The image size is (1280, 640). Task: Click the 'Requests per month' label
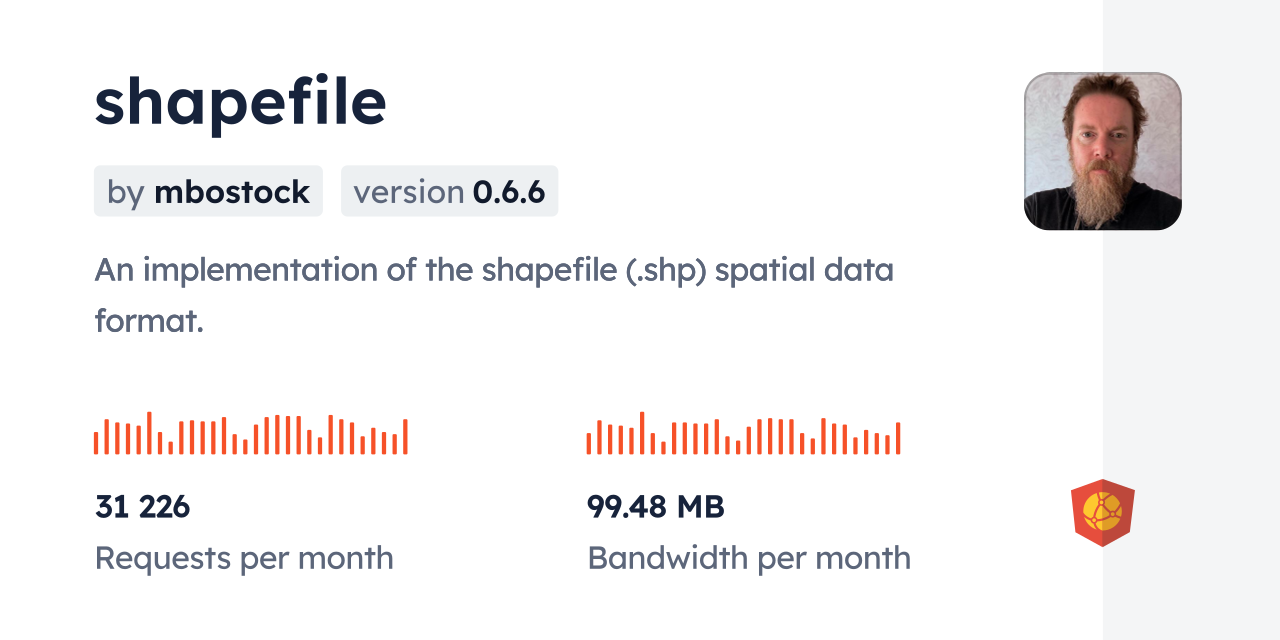coord(244,558)
